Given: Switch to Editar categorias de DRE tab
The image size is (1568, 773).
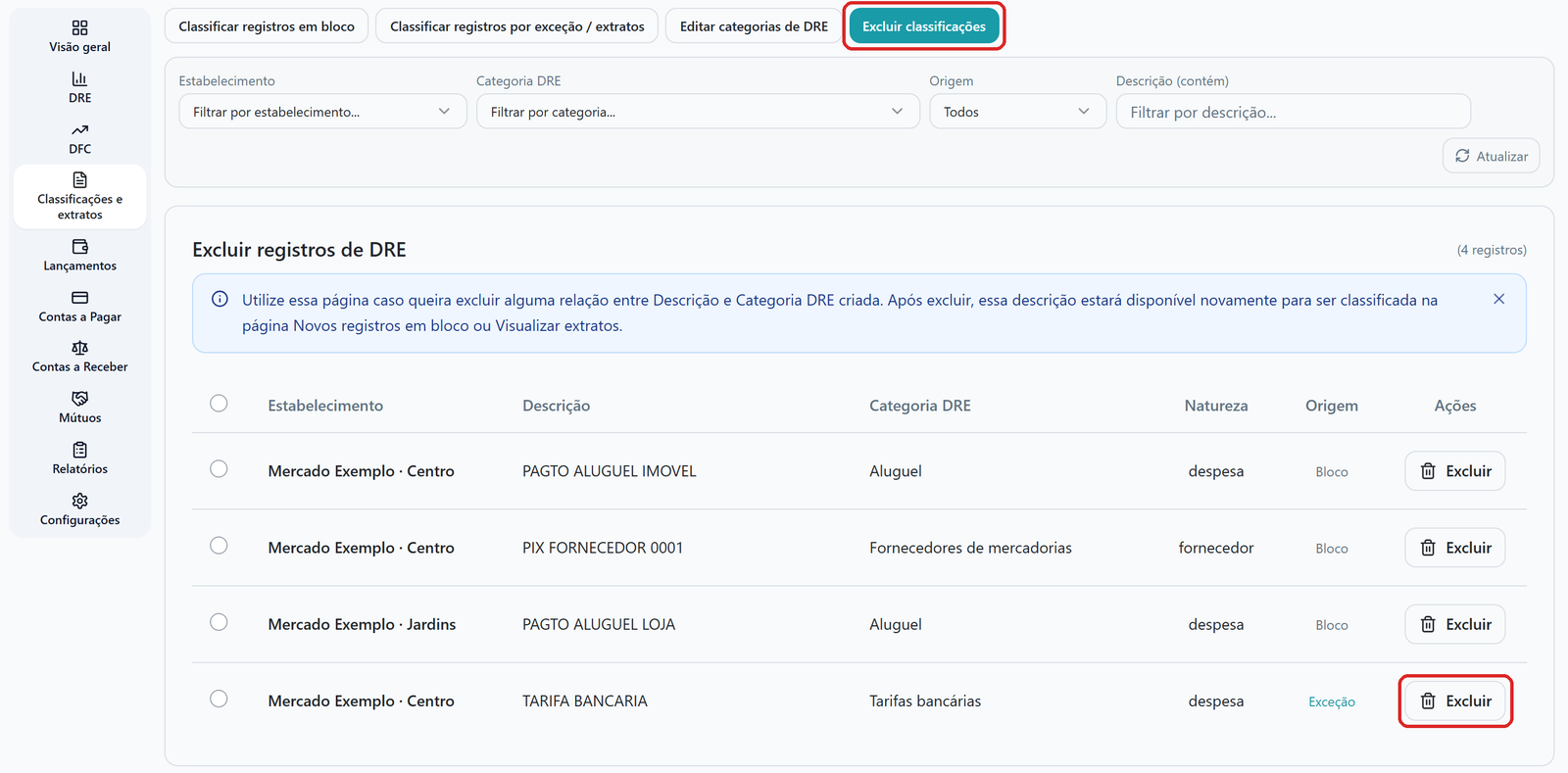Looking at the screenshot, I should pyautogui.click(x=754, y=26).
